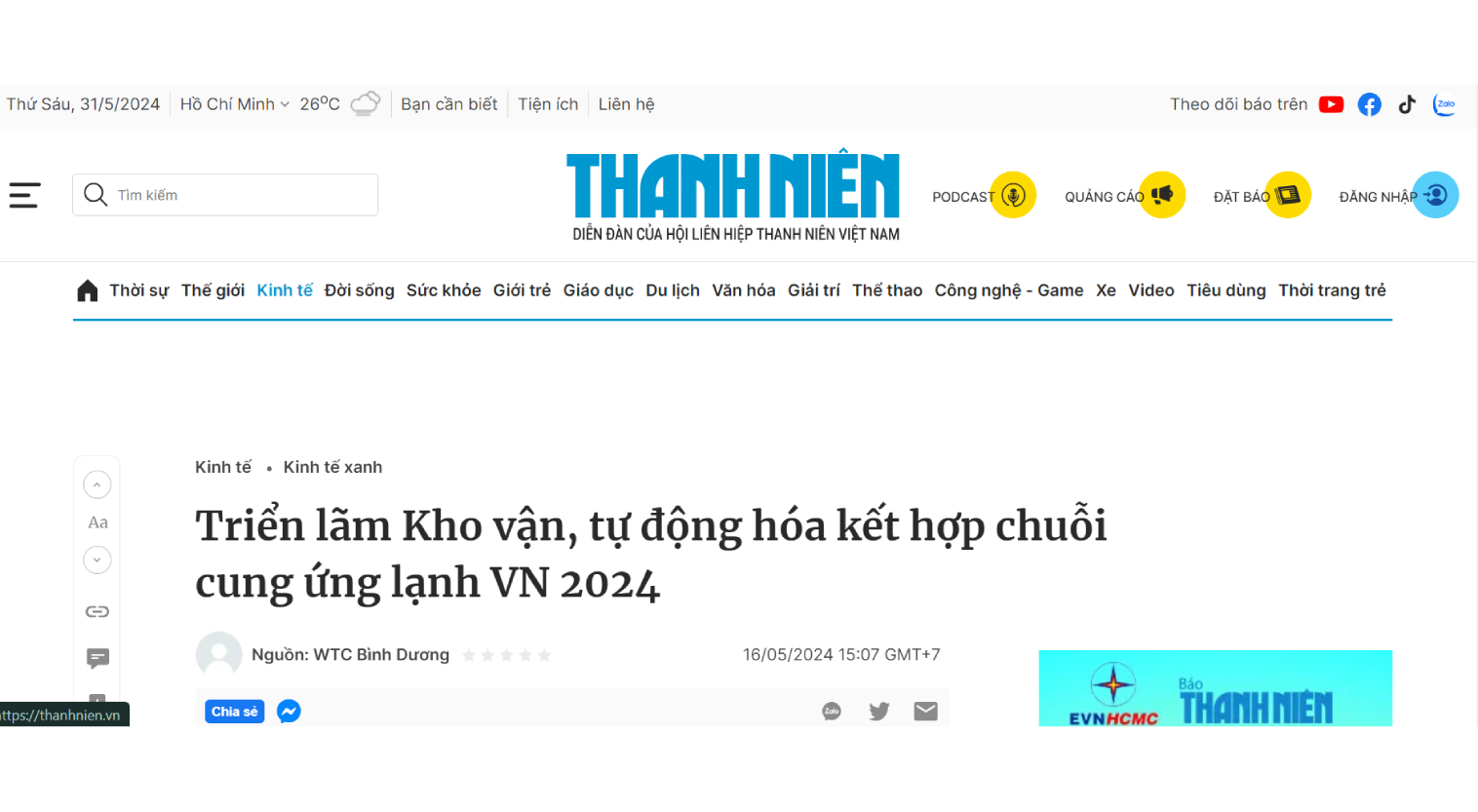Share the article on Twitter
Image resolution: width=1478 pixels, height=812 pixels.
(879, 712)
